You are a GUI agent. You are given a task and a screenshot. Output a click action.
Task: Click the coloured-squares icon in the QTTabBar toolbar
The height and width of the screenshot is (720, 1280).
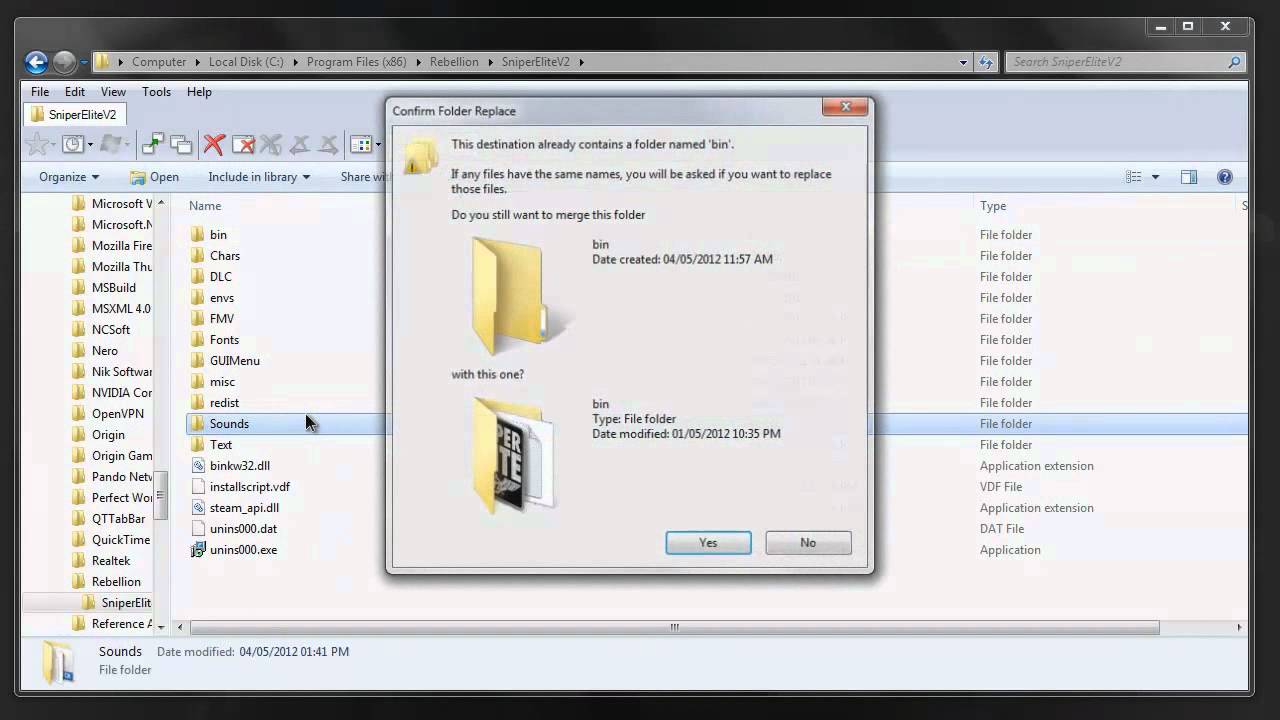point(361,145)
